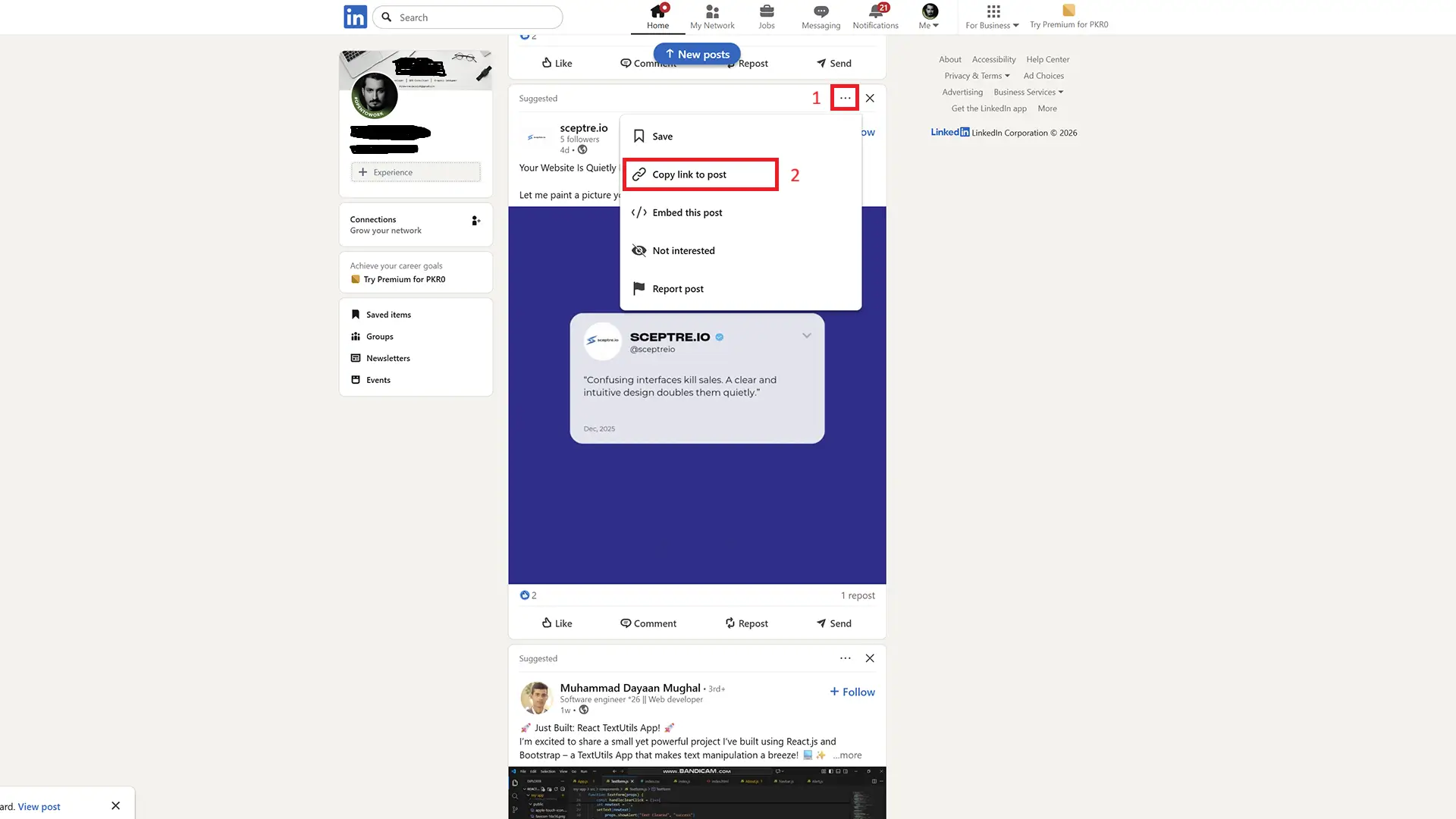Screen dimensions: 1456x819
Task: Open the About footer link
Action: pos(949,59)
